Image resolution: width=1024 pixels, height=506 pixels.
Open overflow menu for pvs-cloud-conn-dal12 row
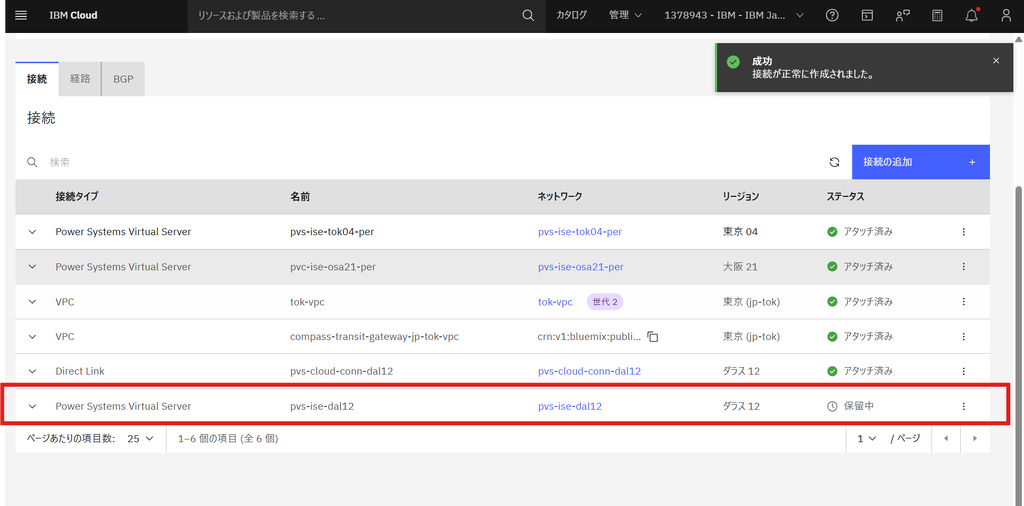pyautogui.click(x=963, y=371)
